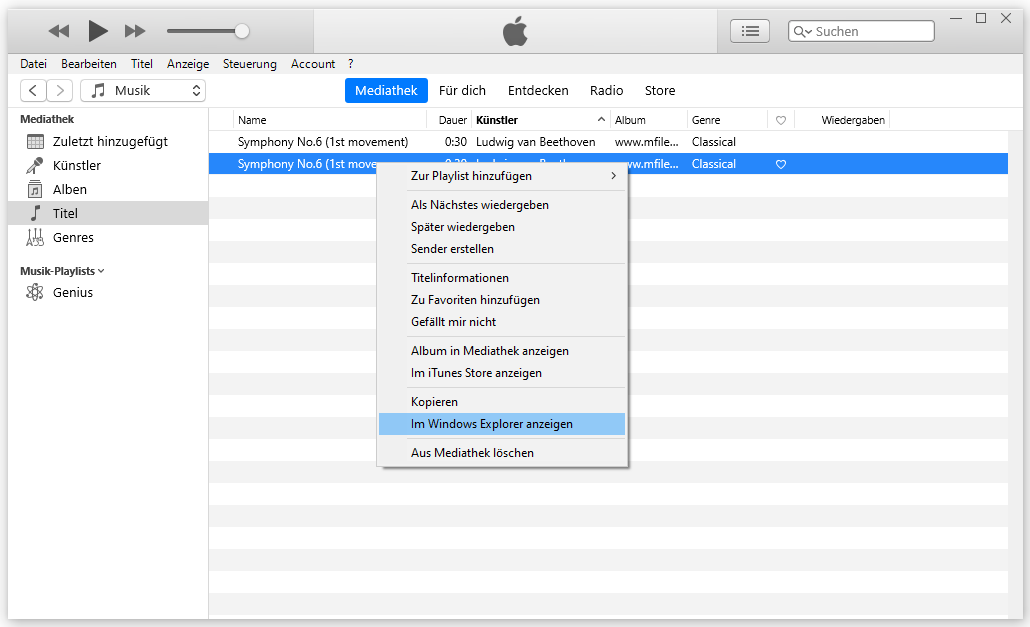
Task: Sort by the Genre column header
Action: pos(727,120)
